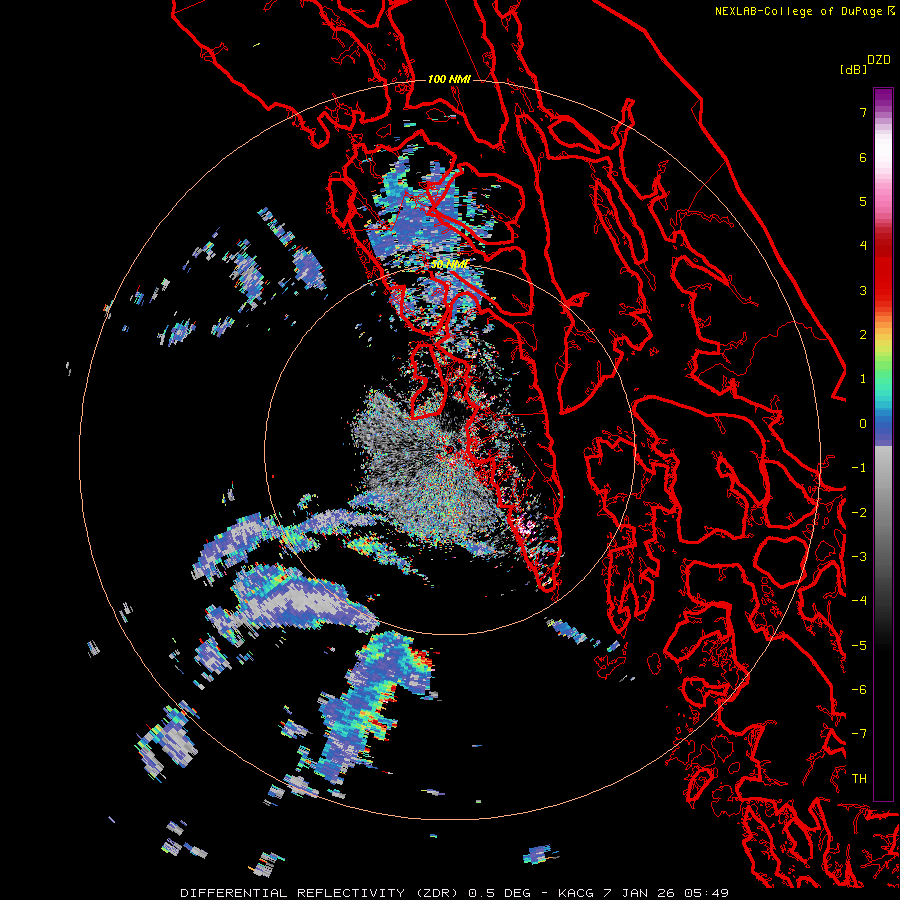Viewport: 900px width, 900px height.
Task: Click the DIFFERENTIAL REFLECTIVITY (ZDR) caption
Action: 319,893
